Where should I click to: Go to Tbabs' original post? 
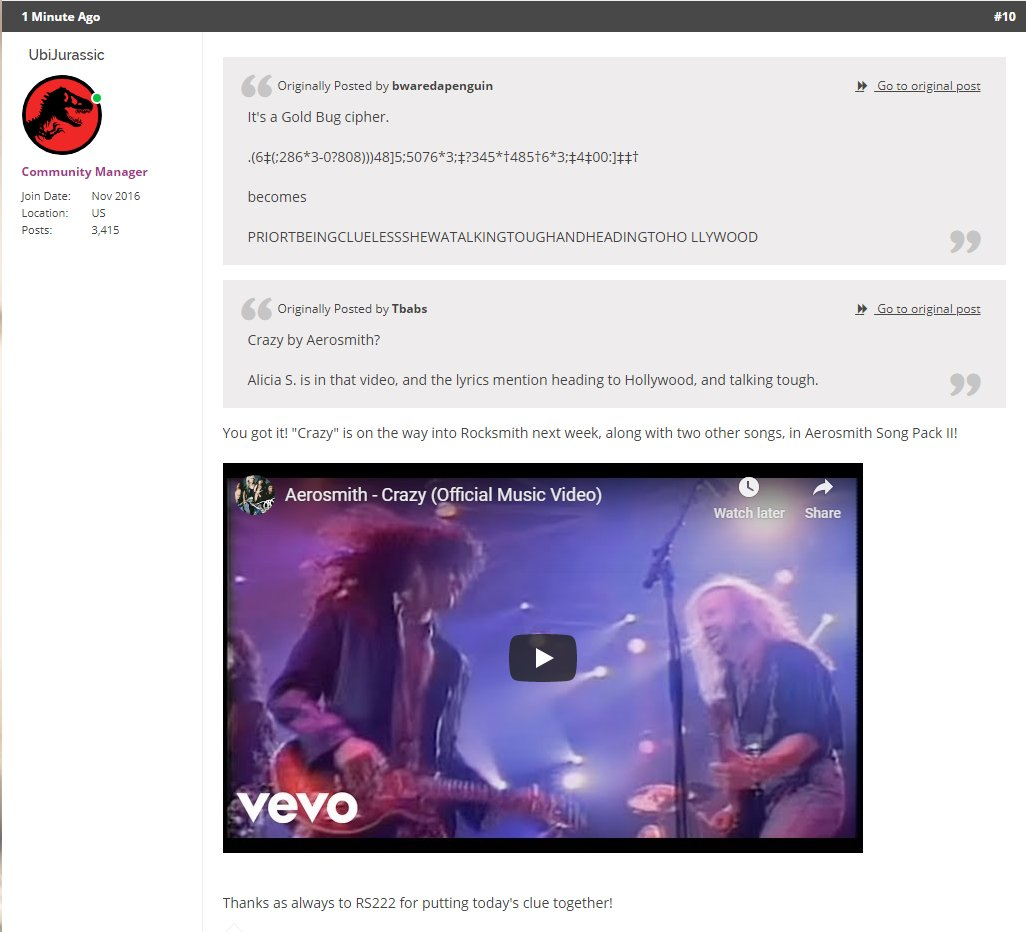[929, 309]
